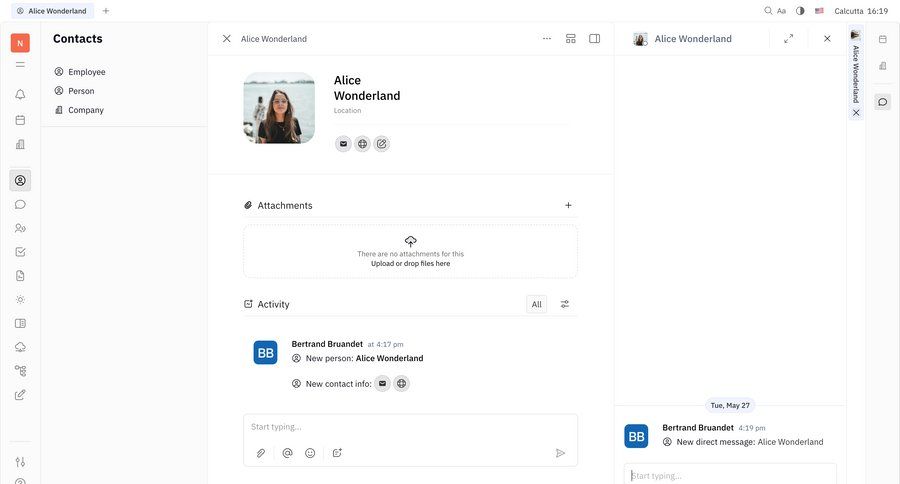This screenshot has height=484, width=900.
Task: Click the layout view icon in contact header
Action: click(571, 38)
